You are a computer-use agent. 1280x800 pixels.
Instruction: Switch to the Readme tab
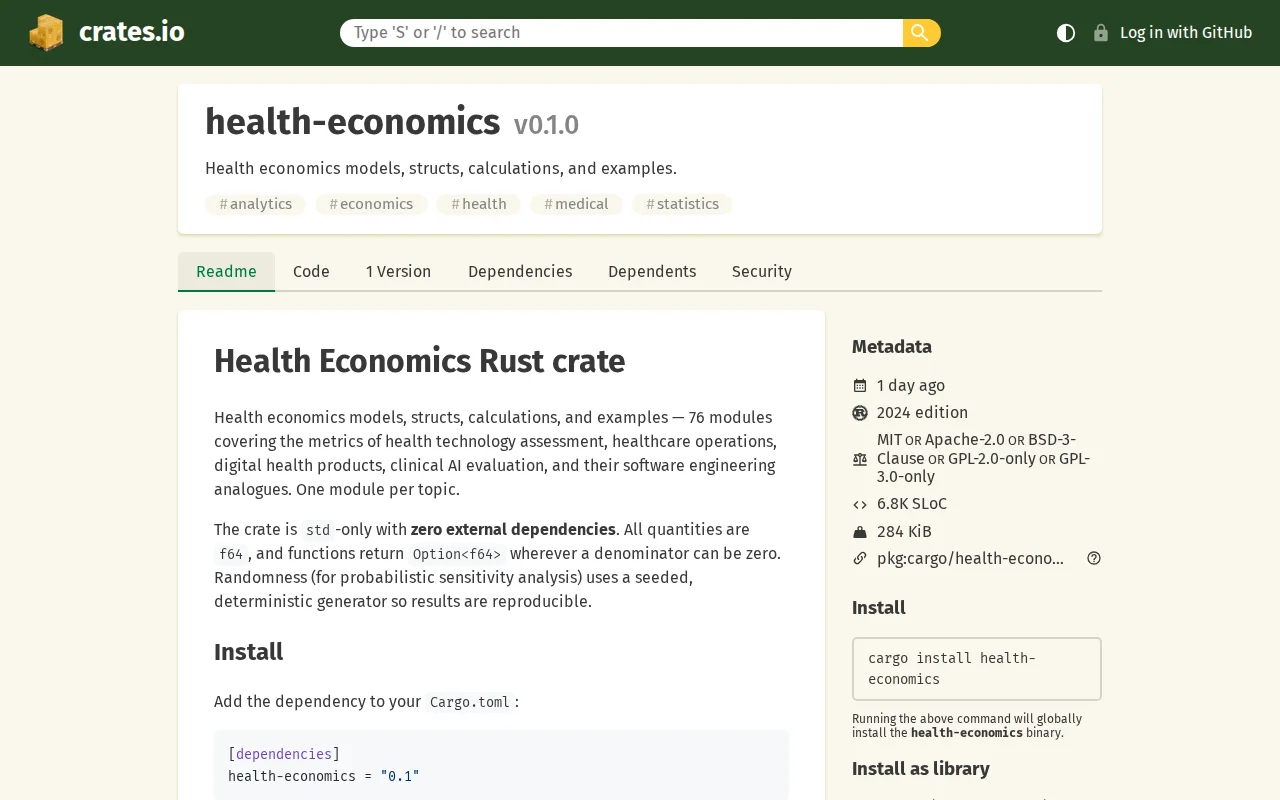pyautogui.click(x=226, y=272)
